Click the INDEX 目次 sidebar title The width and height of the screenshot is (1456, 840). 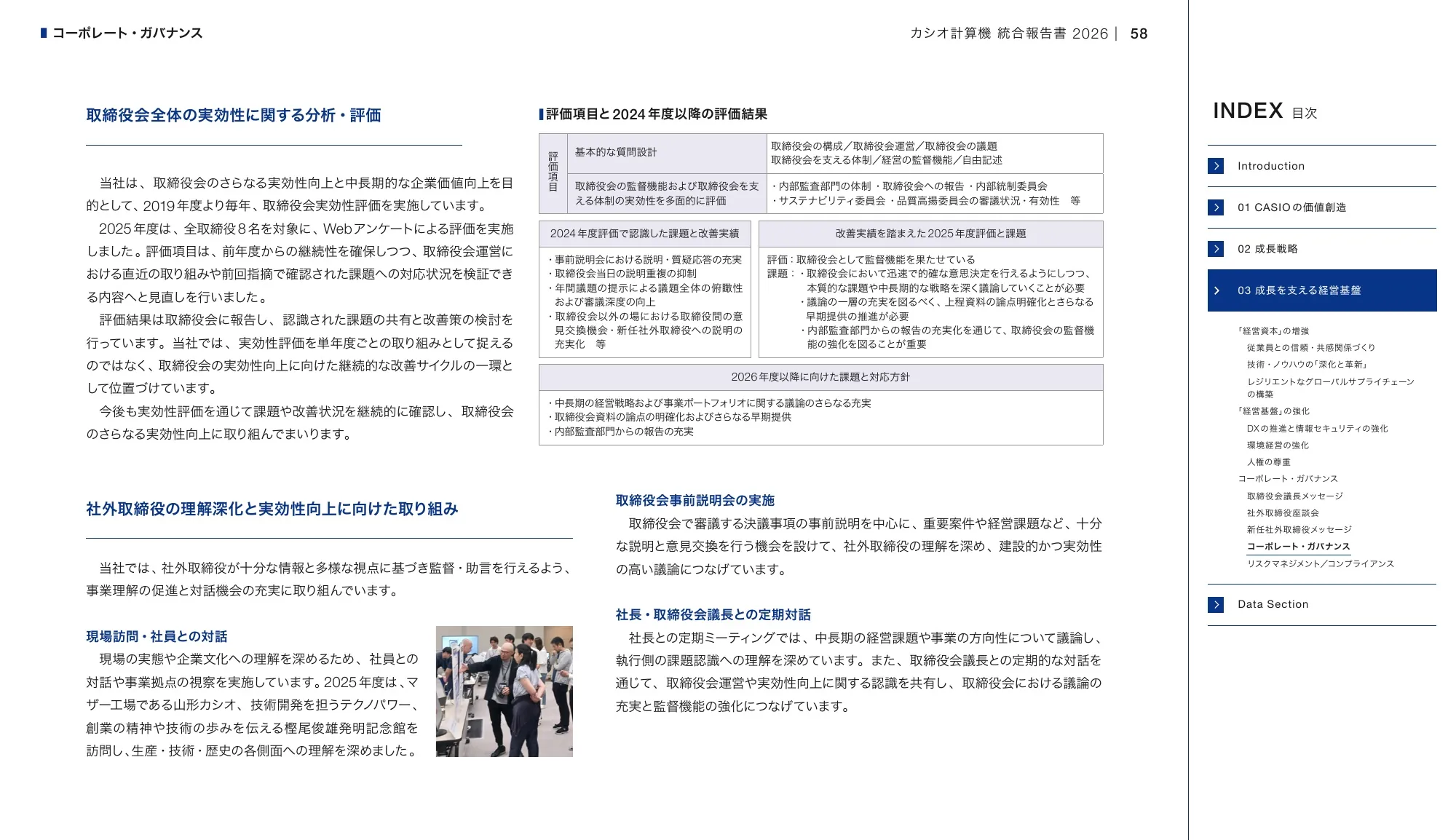click(1265, 111)
